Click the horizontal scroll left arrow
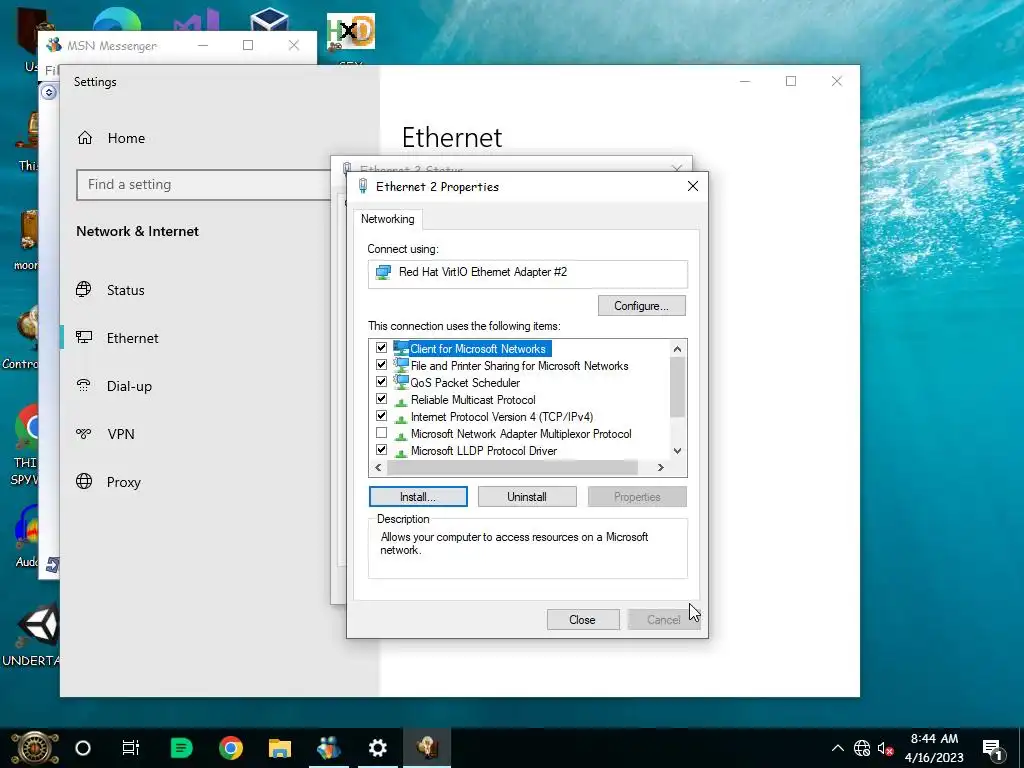This screenshot has height=768, width=1024. coord(378,468)
